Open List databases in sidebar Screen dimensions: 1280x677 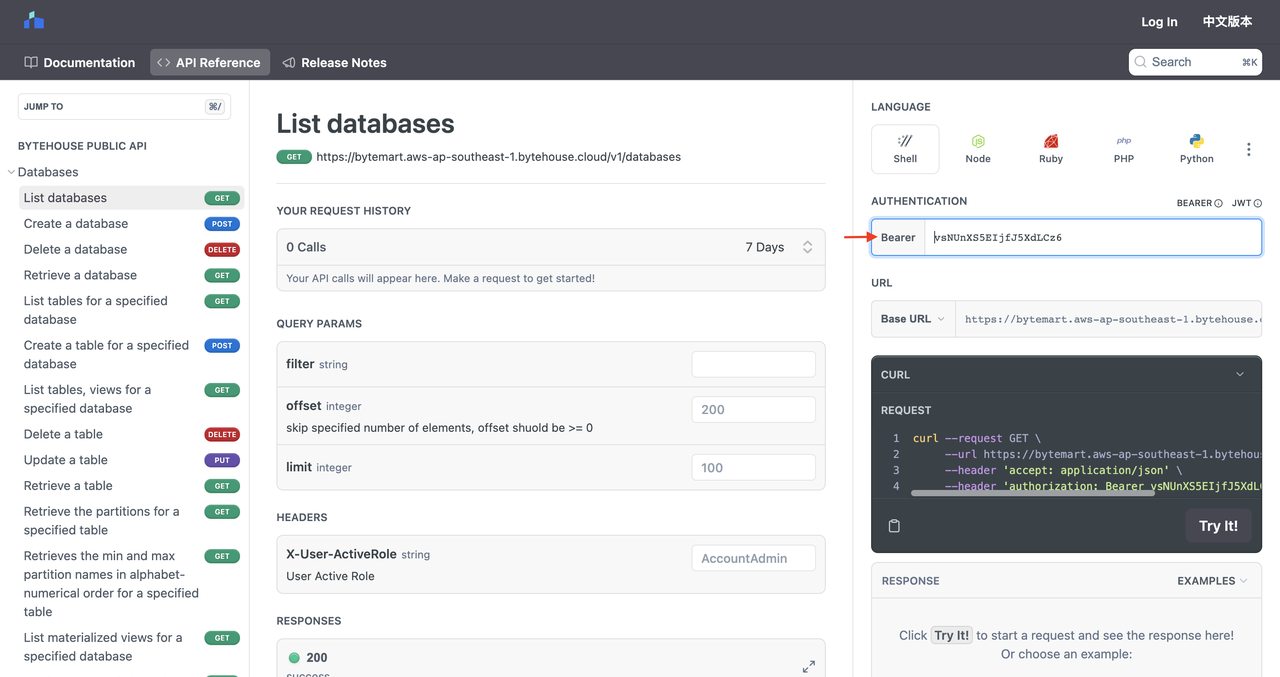(x=130, y=198)
